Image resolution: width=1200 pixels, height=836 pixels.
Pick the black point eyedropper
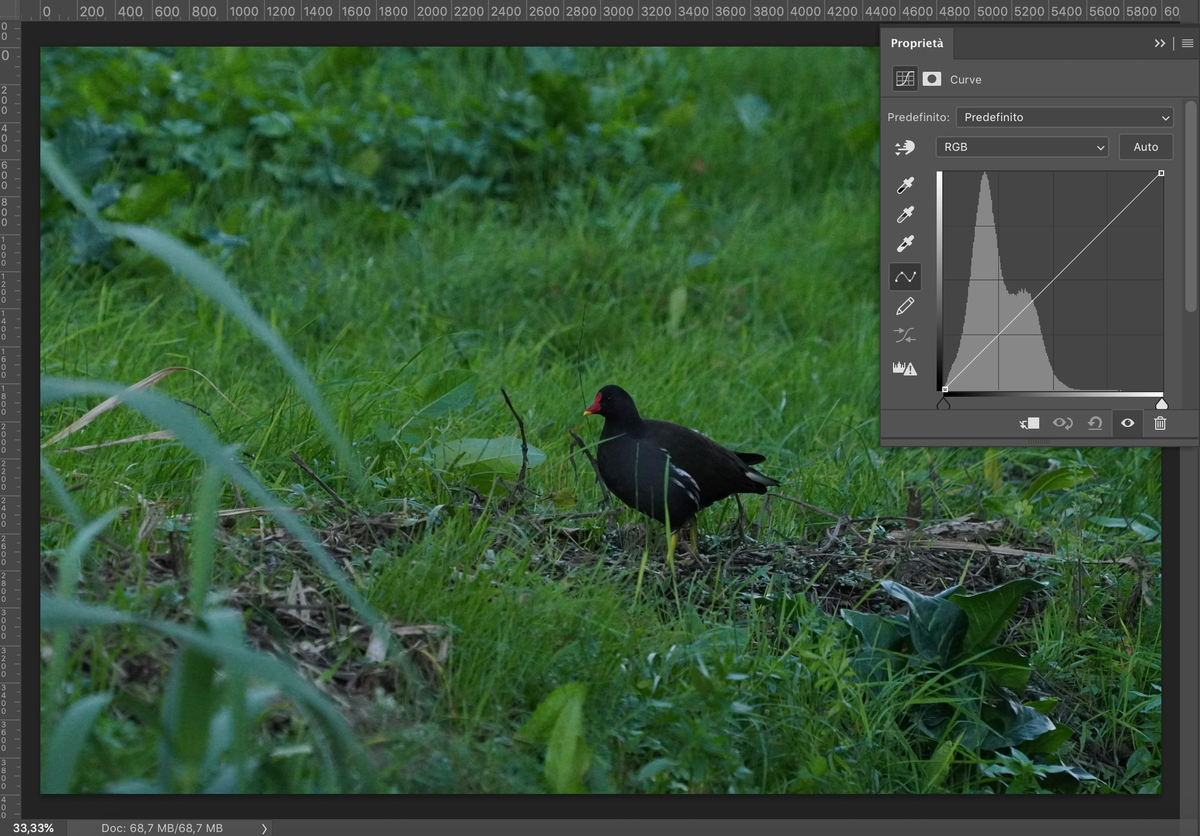(905, 186)
